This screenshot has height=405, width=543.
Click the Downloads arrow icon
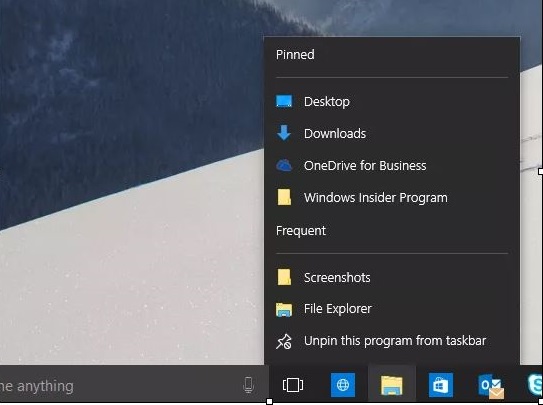284,133
